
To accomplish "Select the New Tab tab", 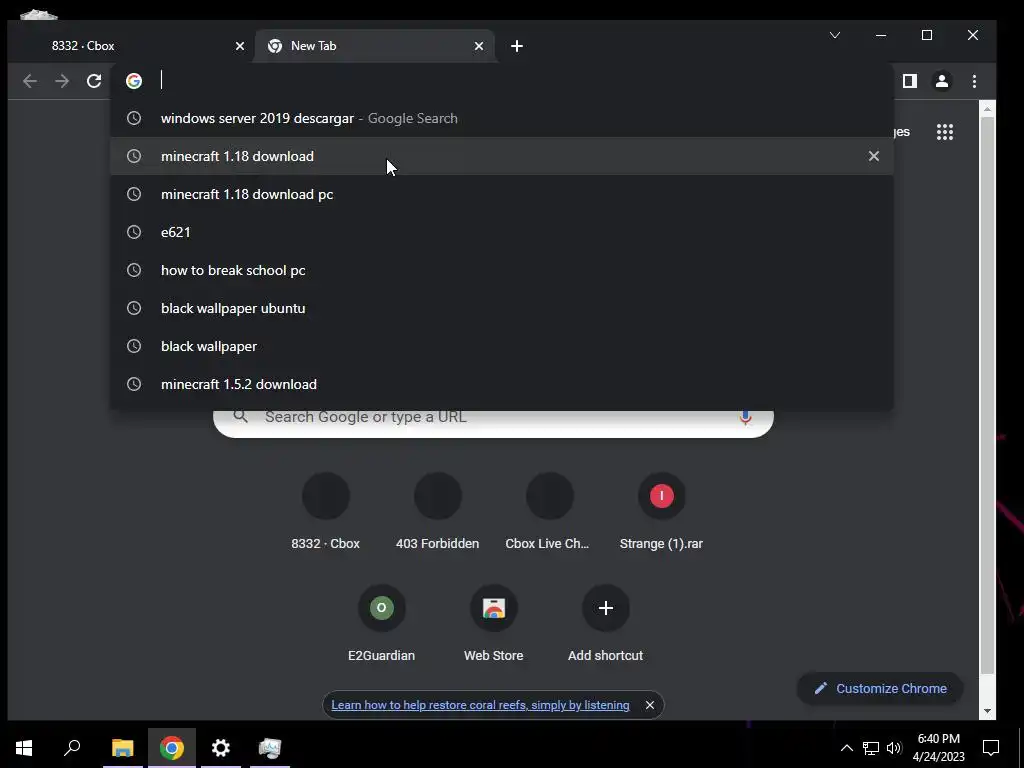I will coord(376,46).
